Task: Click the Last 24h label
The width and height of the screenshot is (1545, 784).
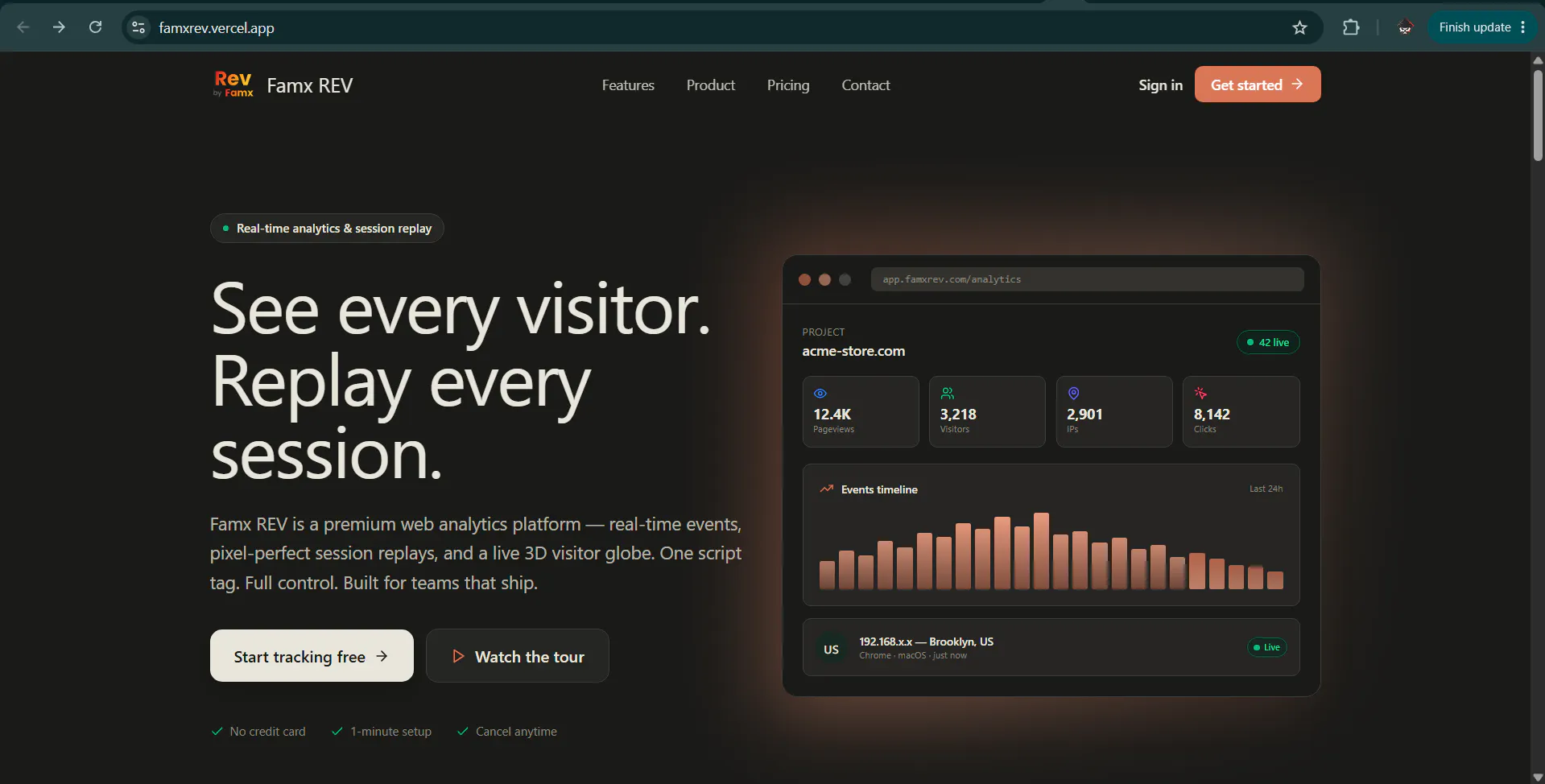Action: click(x=1266, y=489)
